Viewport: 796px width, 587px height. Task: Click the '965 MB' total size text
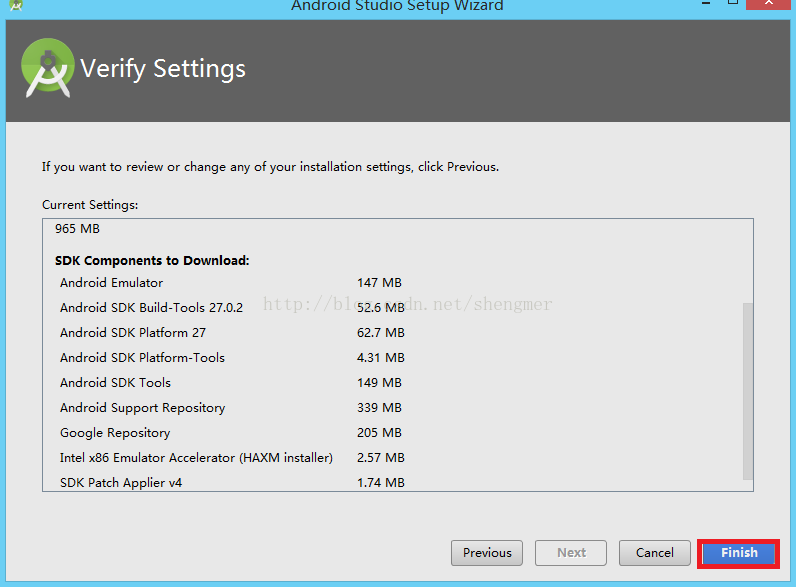[77, 229]
